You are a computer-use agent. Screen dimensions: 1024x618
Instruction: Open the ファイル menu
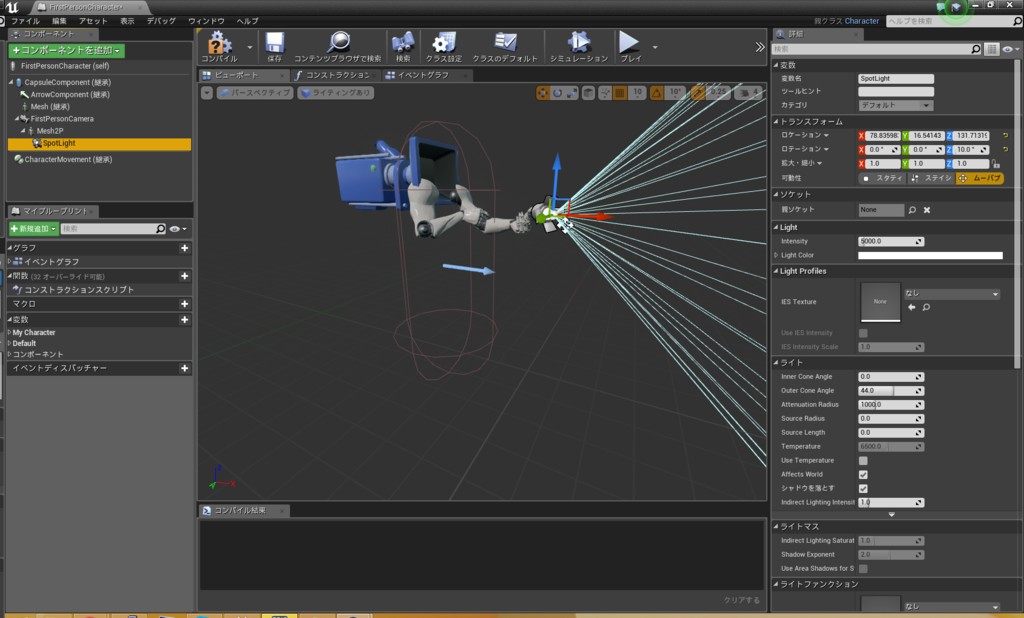click(x=25, y=21)
